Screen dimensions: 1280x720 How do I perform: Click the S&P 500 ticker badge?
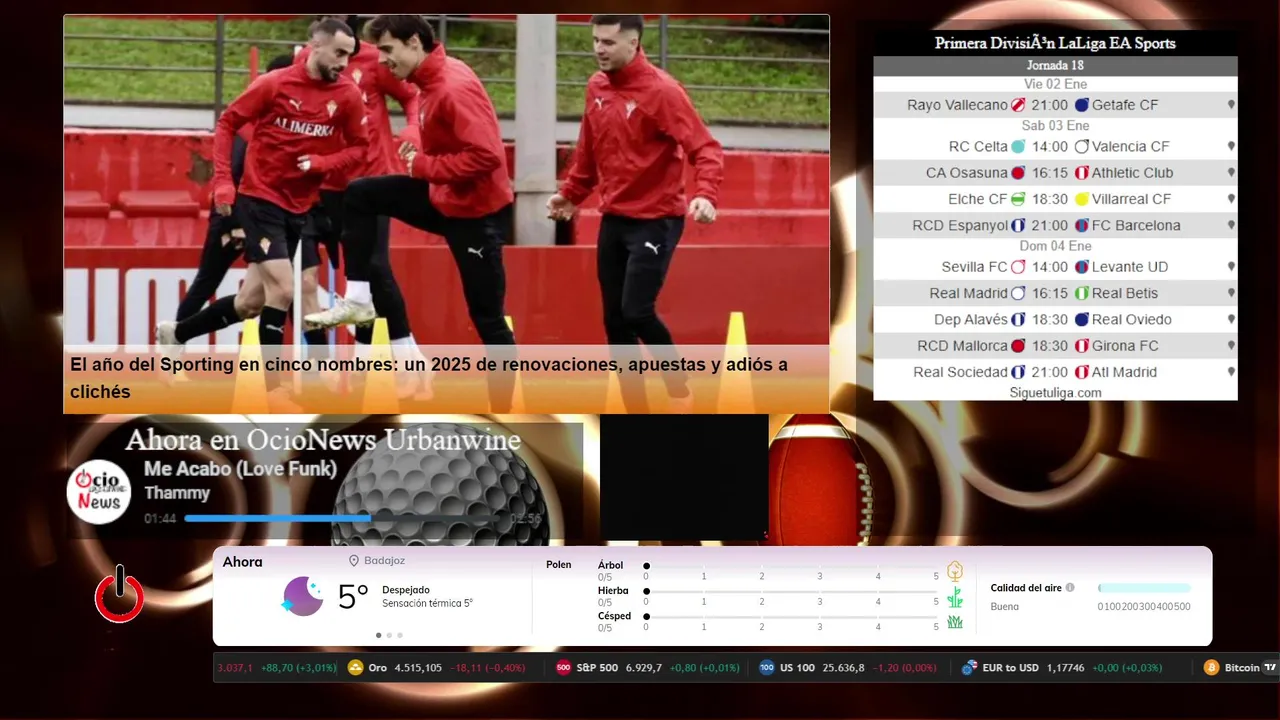563,668
